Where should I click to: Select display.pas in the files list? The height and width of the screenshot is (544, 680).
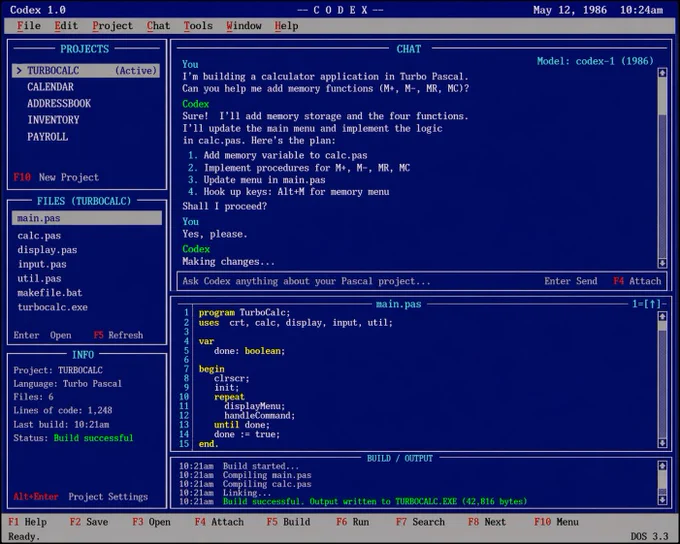click(x=47, y=250)
